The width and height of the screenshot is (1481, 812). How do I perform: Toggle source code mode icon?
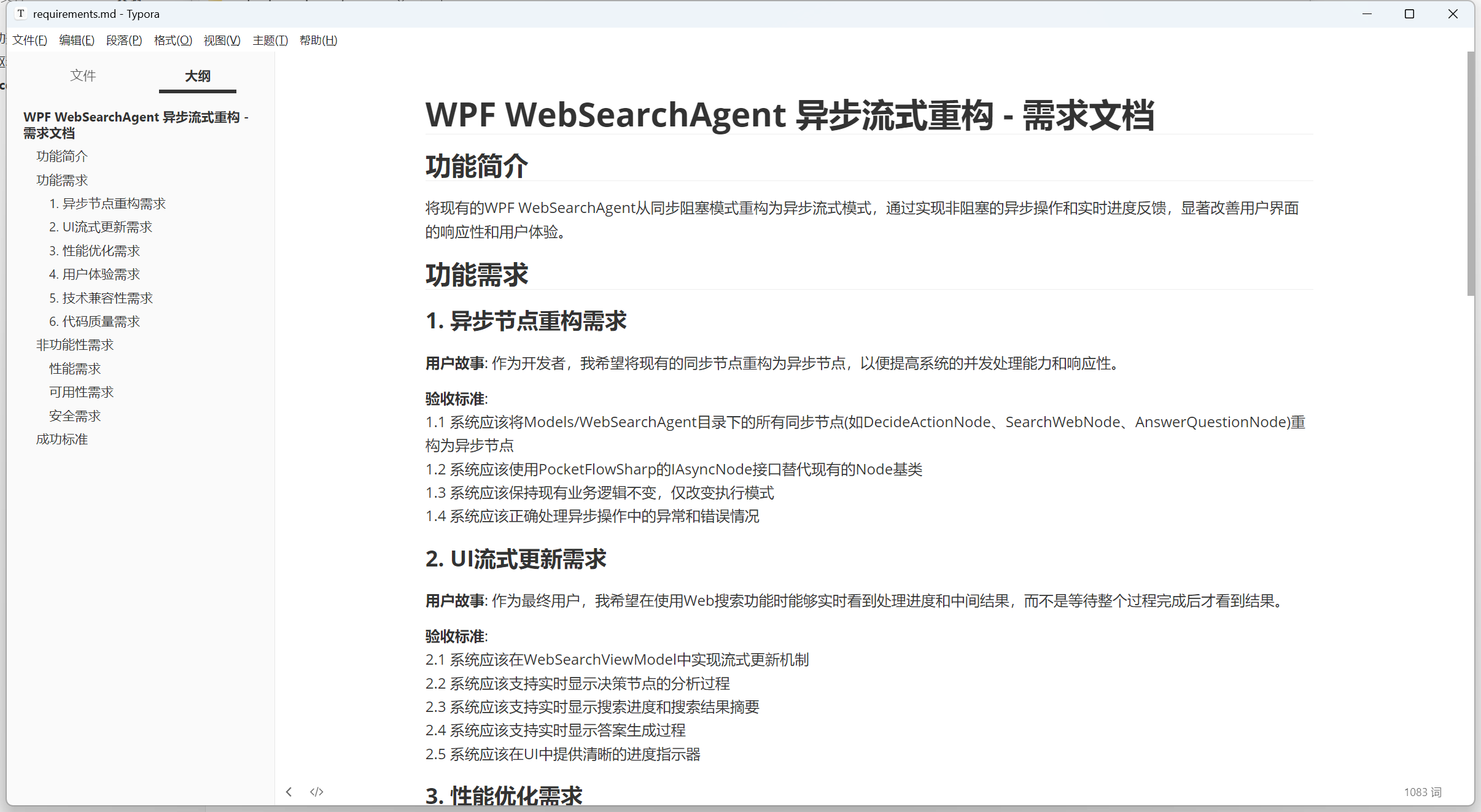click(317, 792)
